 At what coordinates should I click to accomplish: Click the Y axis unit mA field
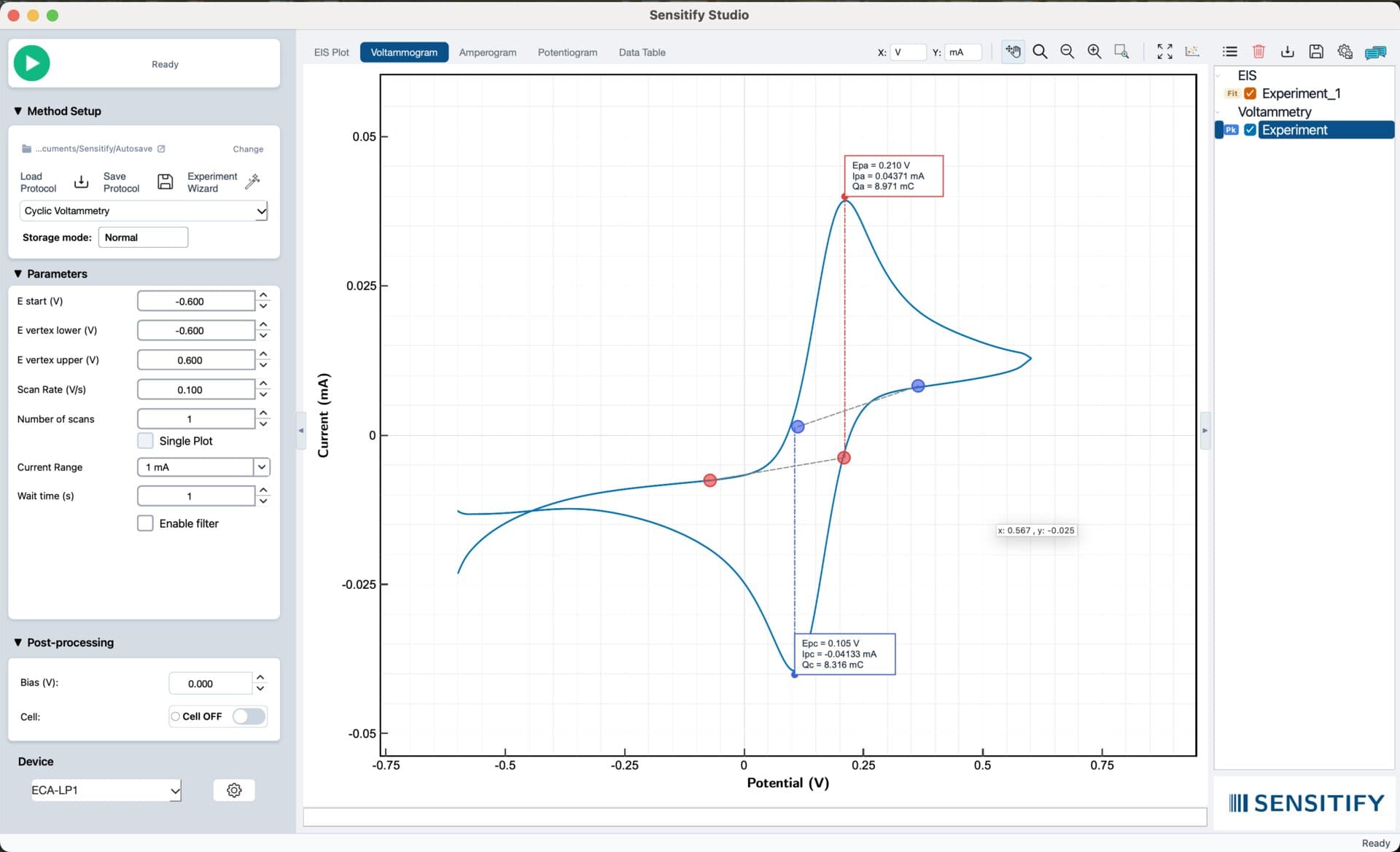[x=963, y=52]
